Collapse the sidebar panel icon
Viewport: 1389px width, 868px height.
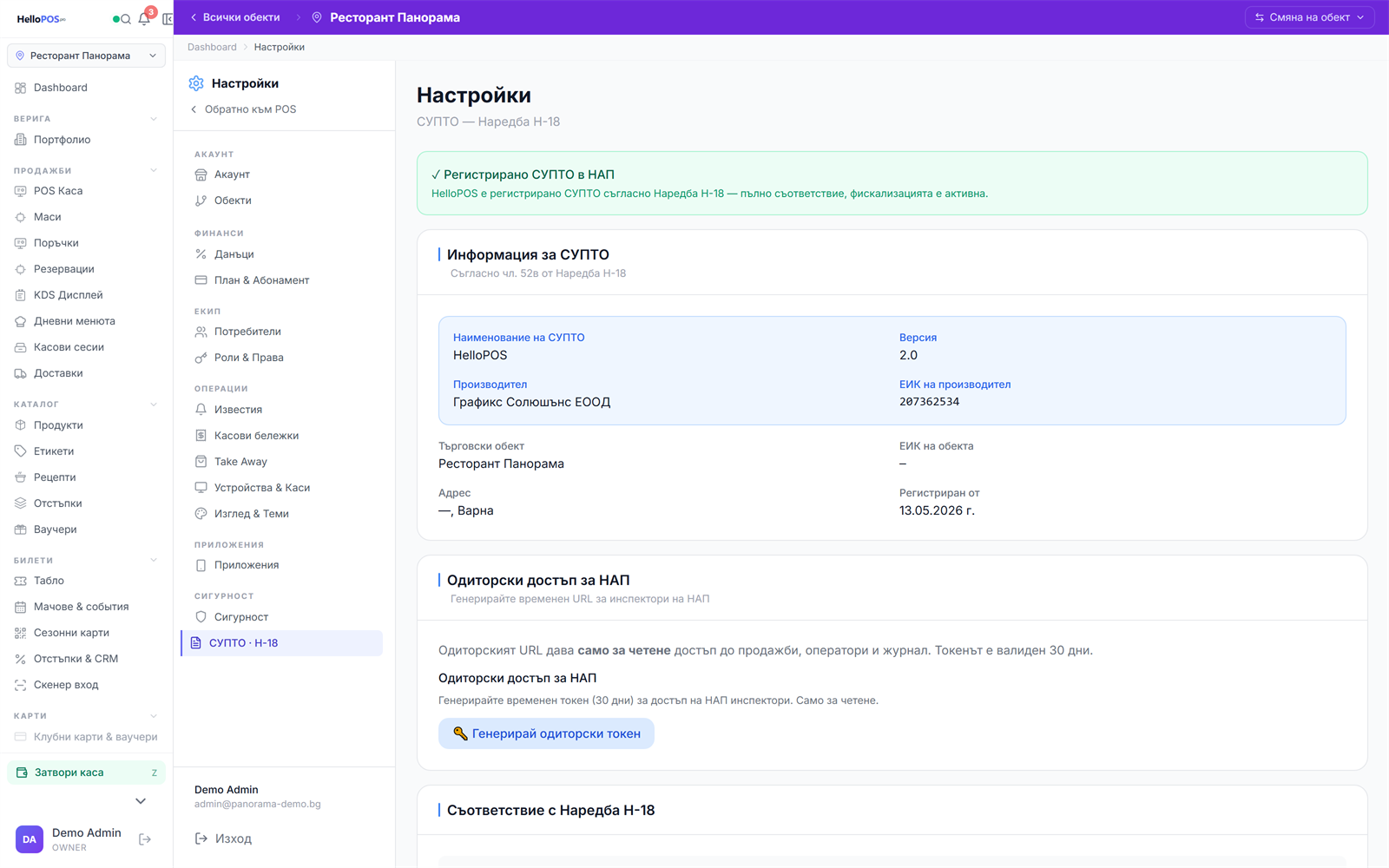(168, 19)
